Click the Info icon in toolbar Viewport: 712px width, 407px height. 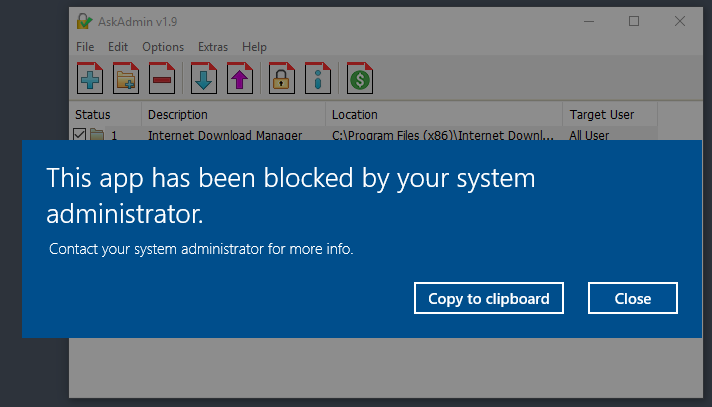pos(317,78)
